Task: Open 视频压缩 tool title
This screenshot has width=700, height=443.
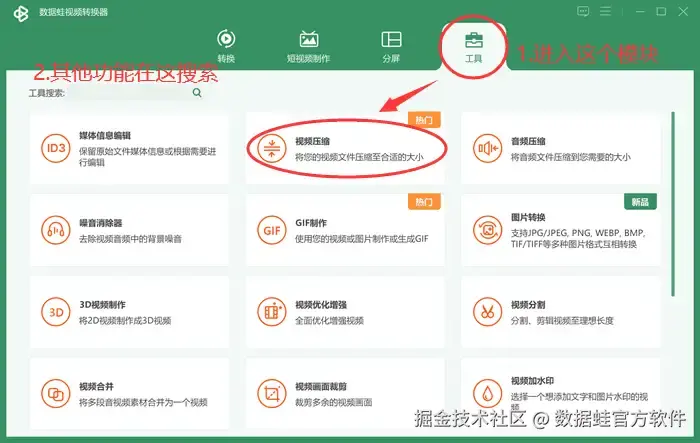Action: click(312, 142)
